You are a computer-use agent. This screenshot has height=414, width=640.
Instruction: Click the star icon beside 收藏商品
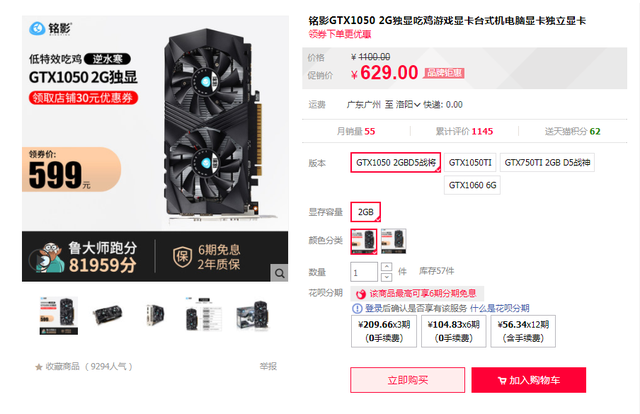point(39,367)
